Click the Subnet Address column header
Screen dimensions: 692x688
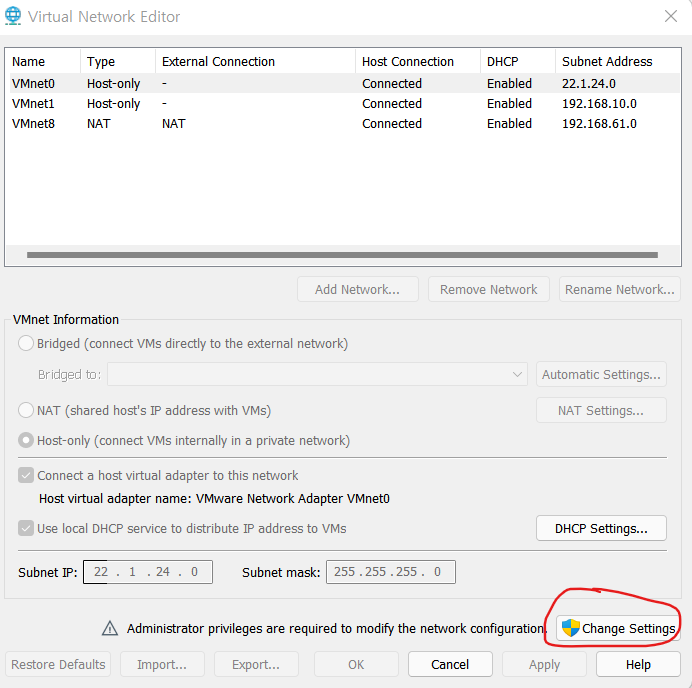coord(618,61)
